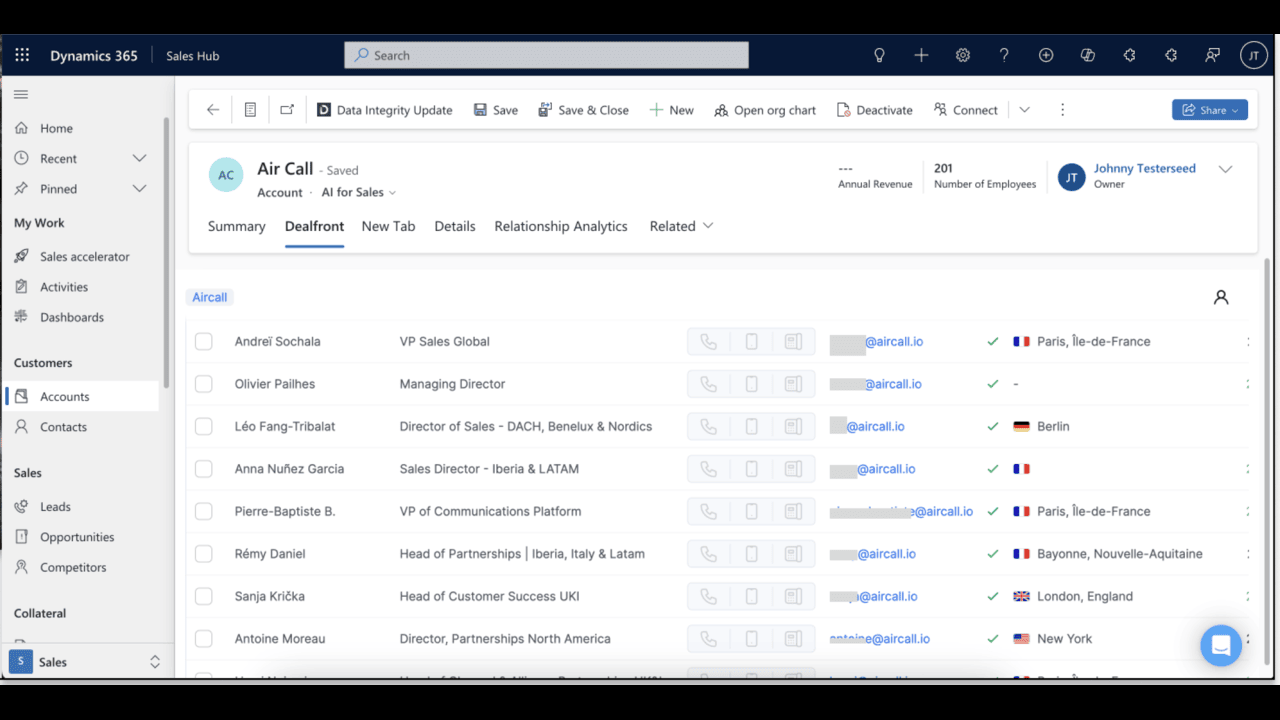This screenshot has width=1280, height=720.
Task: Expand the header chevron next to Owner
Action: (1225, 169)
